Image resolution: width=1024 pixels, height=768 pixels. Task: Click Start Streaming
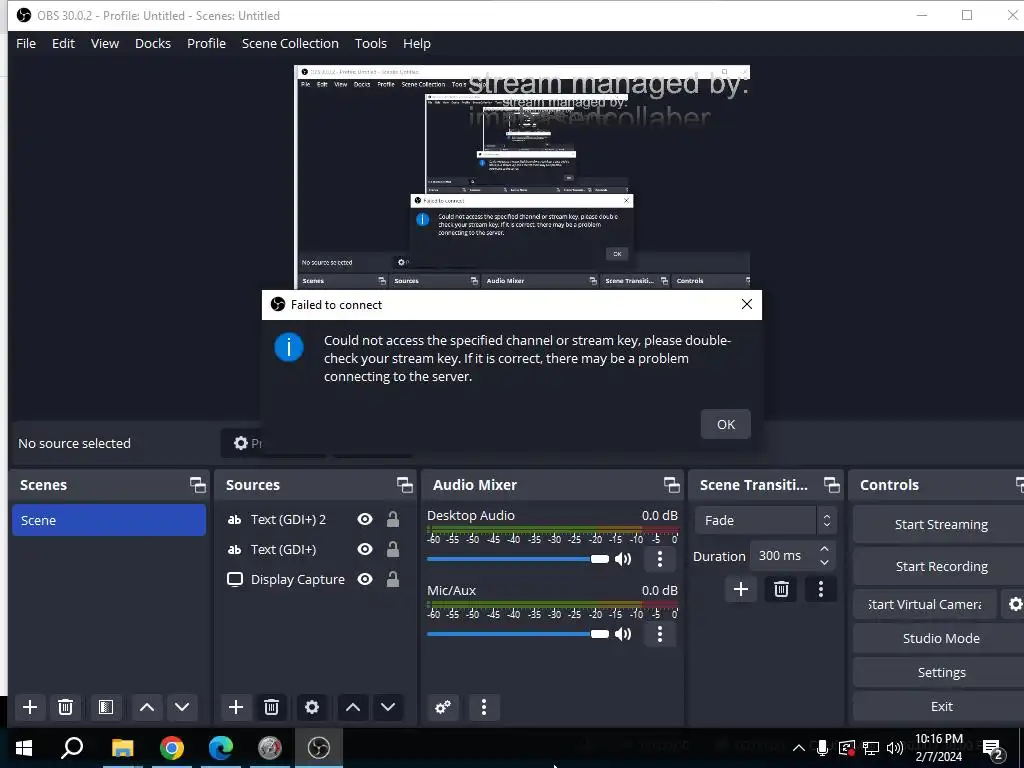pos(940,524)
